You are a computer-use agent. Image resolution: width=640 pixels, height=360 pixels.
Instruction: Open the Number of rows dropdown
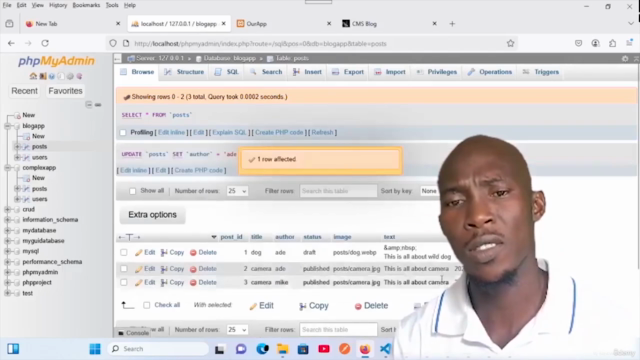237,191
